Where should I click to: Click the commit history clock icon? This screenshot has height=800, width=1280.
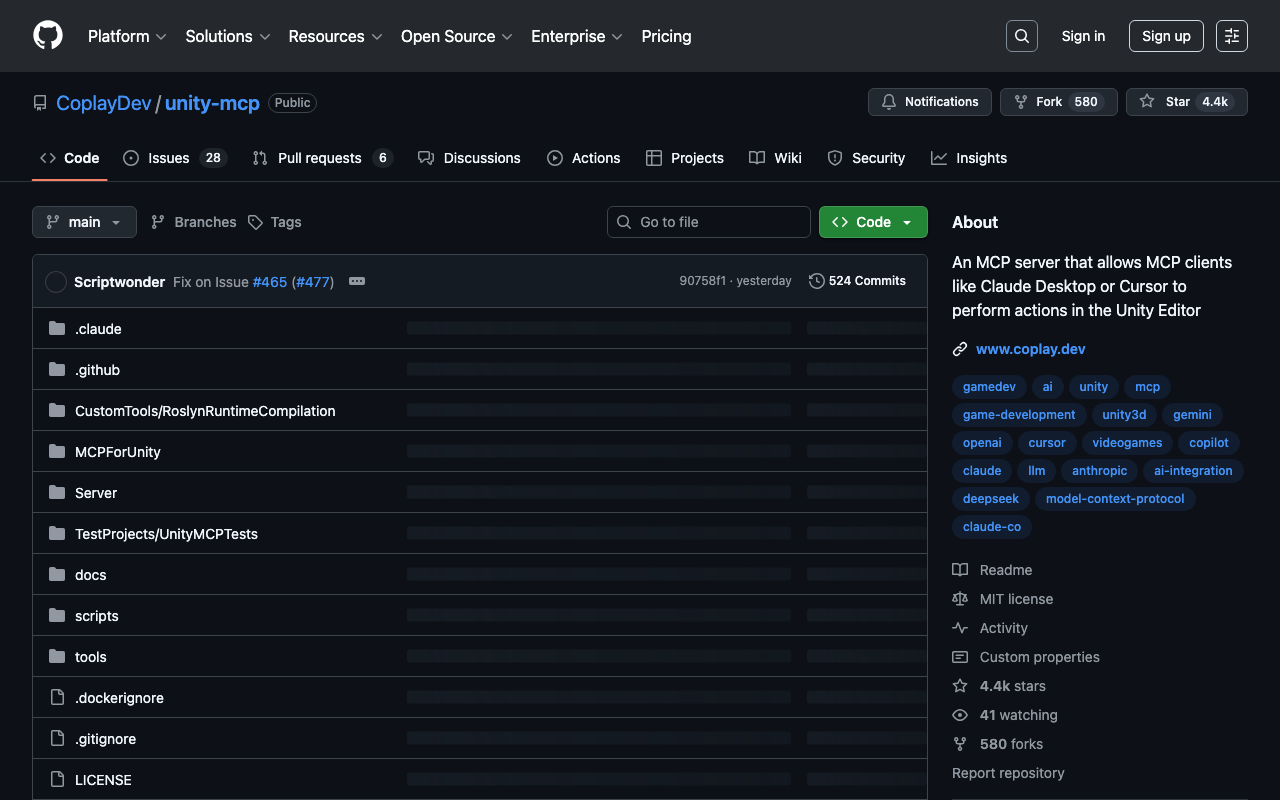pyautogui.click(x=817, y=281)
